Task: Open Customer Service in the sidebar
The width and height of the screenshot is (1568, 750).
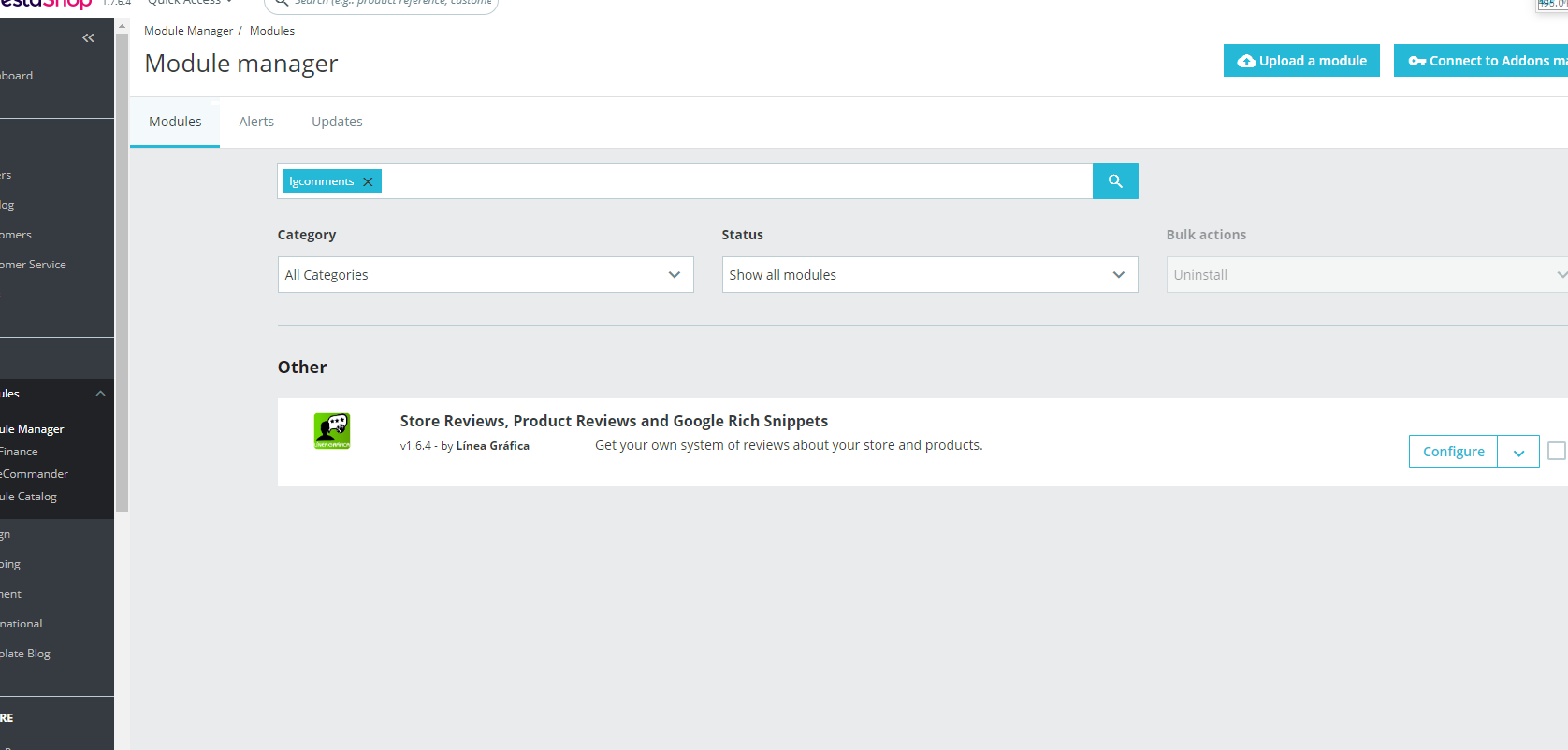Action: pos(33,265)
